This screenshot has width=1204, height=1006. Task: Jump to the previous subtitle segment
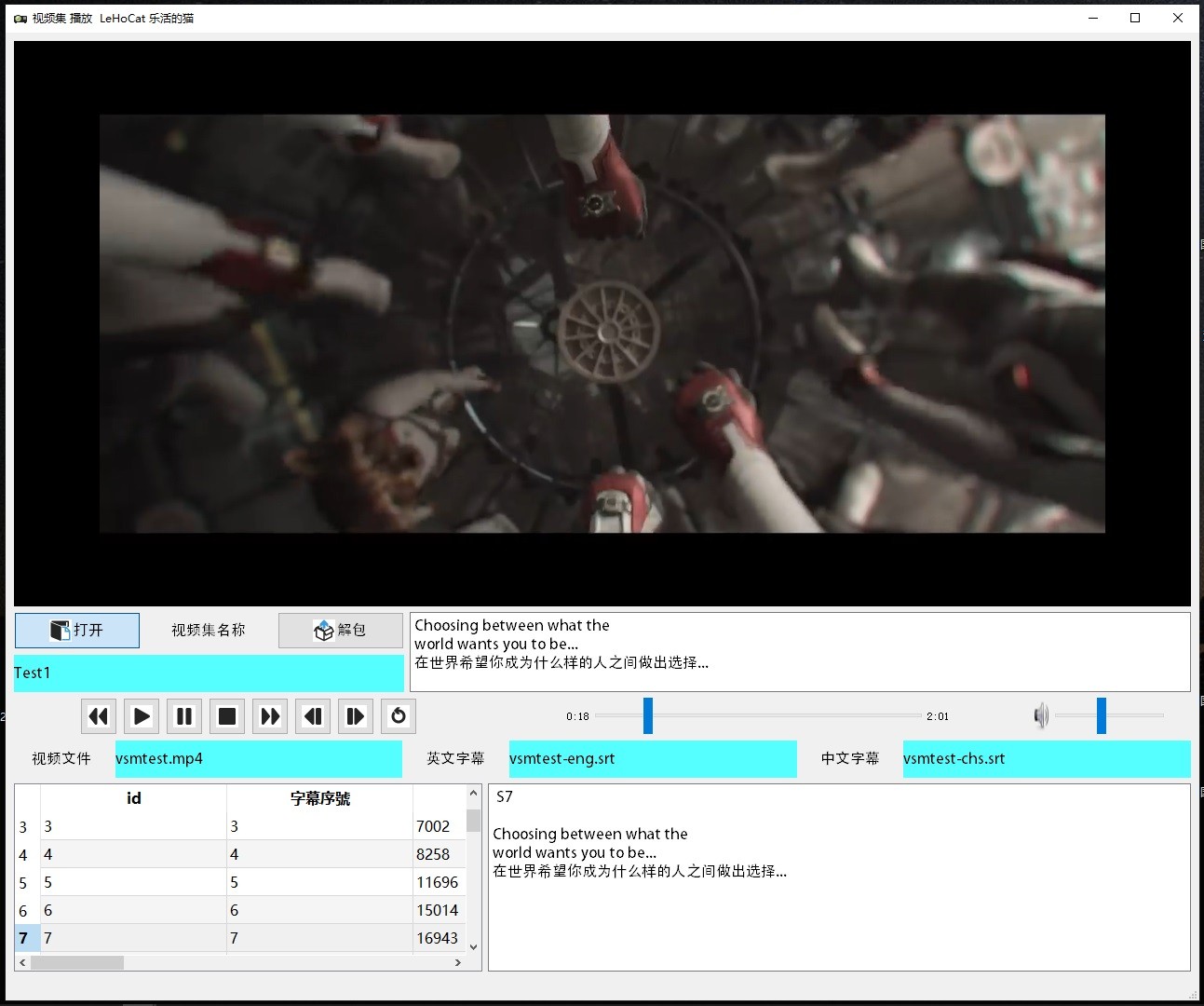313,716
